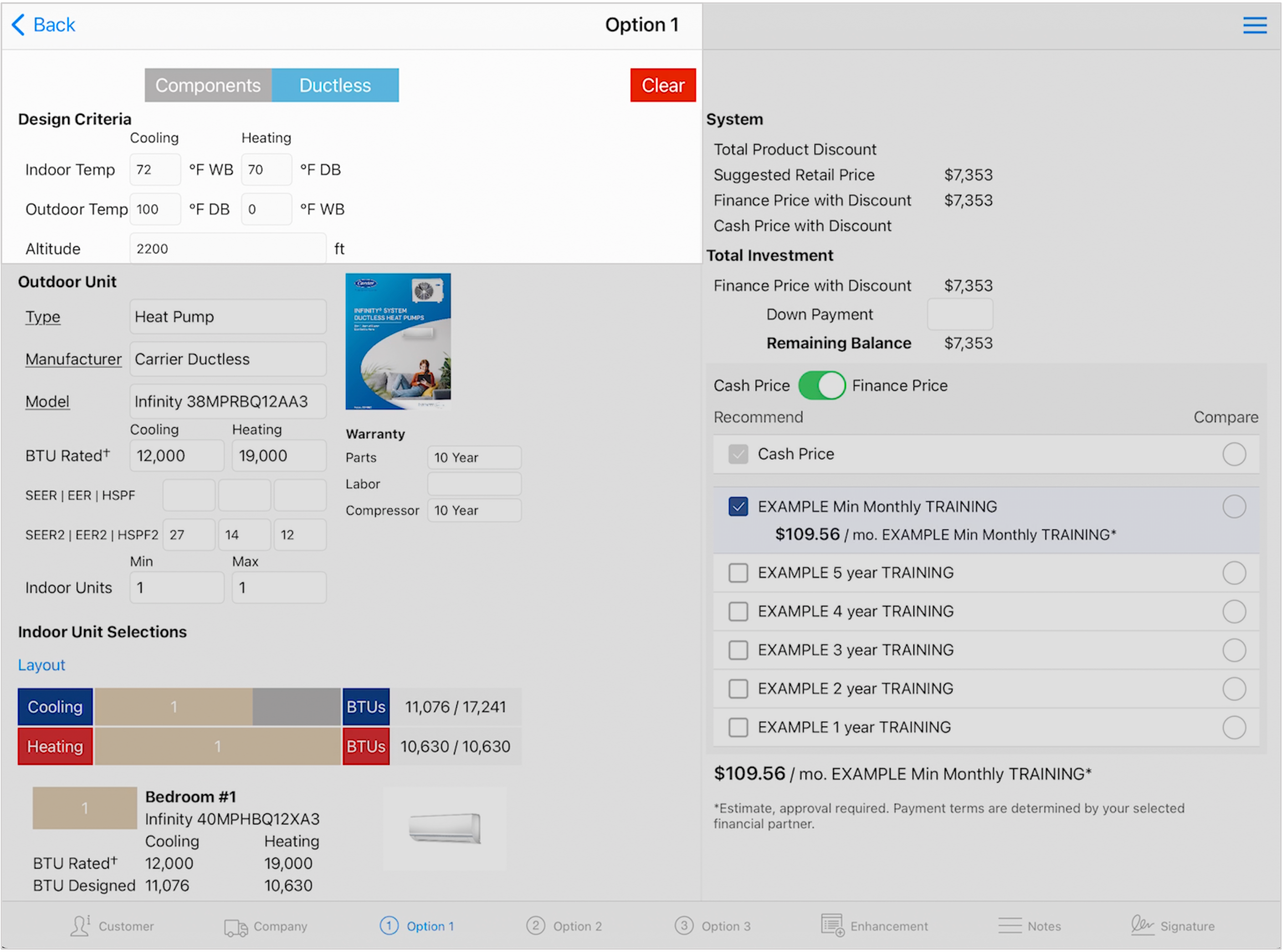Image resolution: width=1282 pixels, height=952 pixels.
Task: Open the Layout link
Action: (x=41, y=665)
